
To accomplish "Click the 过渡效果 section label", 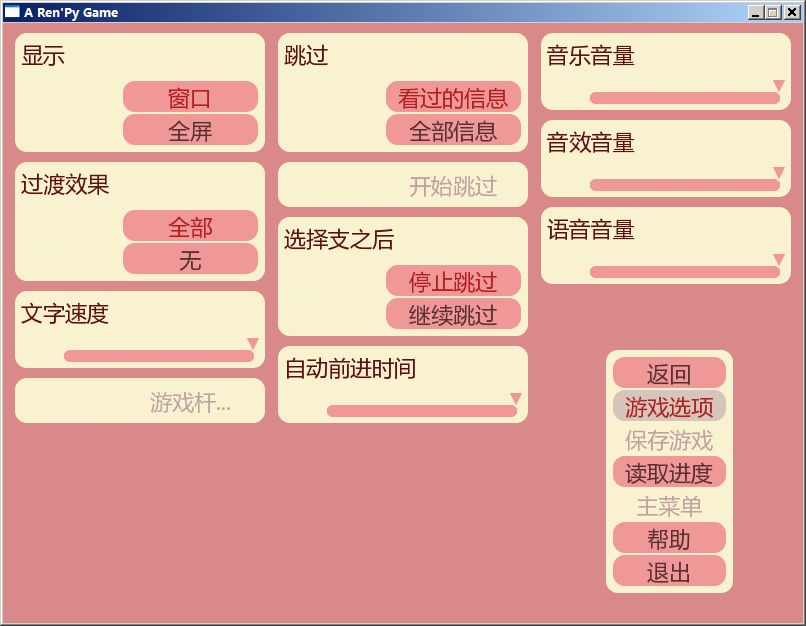I will click(x=65, y=185).
